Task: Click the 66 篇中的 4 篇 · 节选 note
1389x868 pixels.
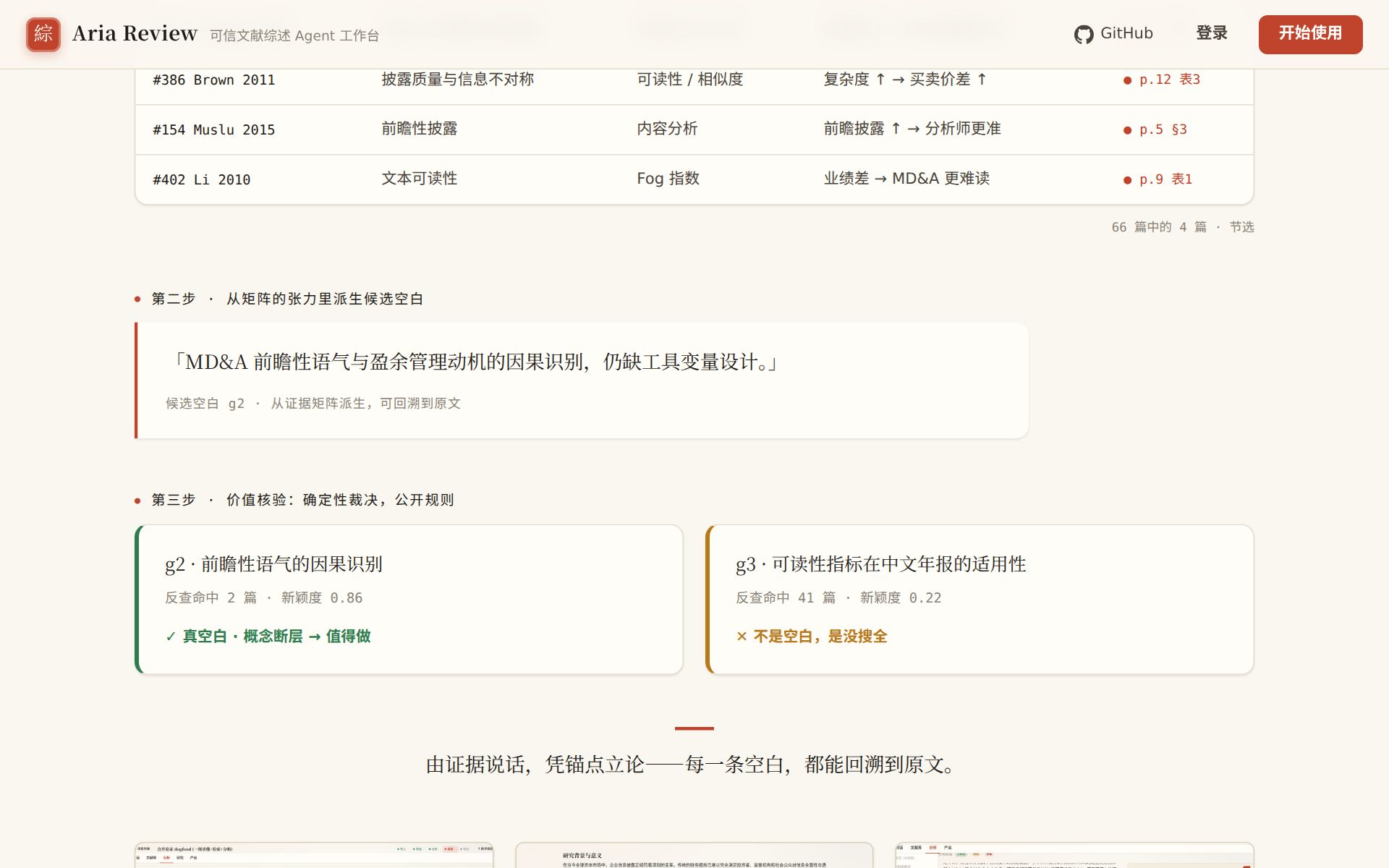Action: click(x=1183, y=227)
